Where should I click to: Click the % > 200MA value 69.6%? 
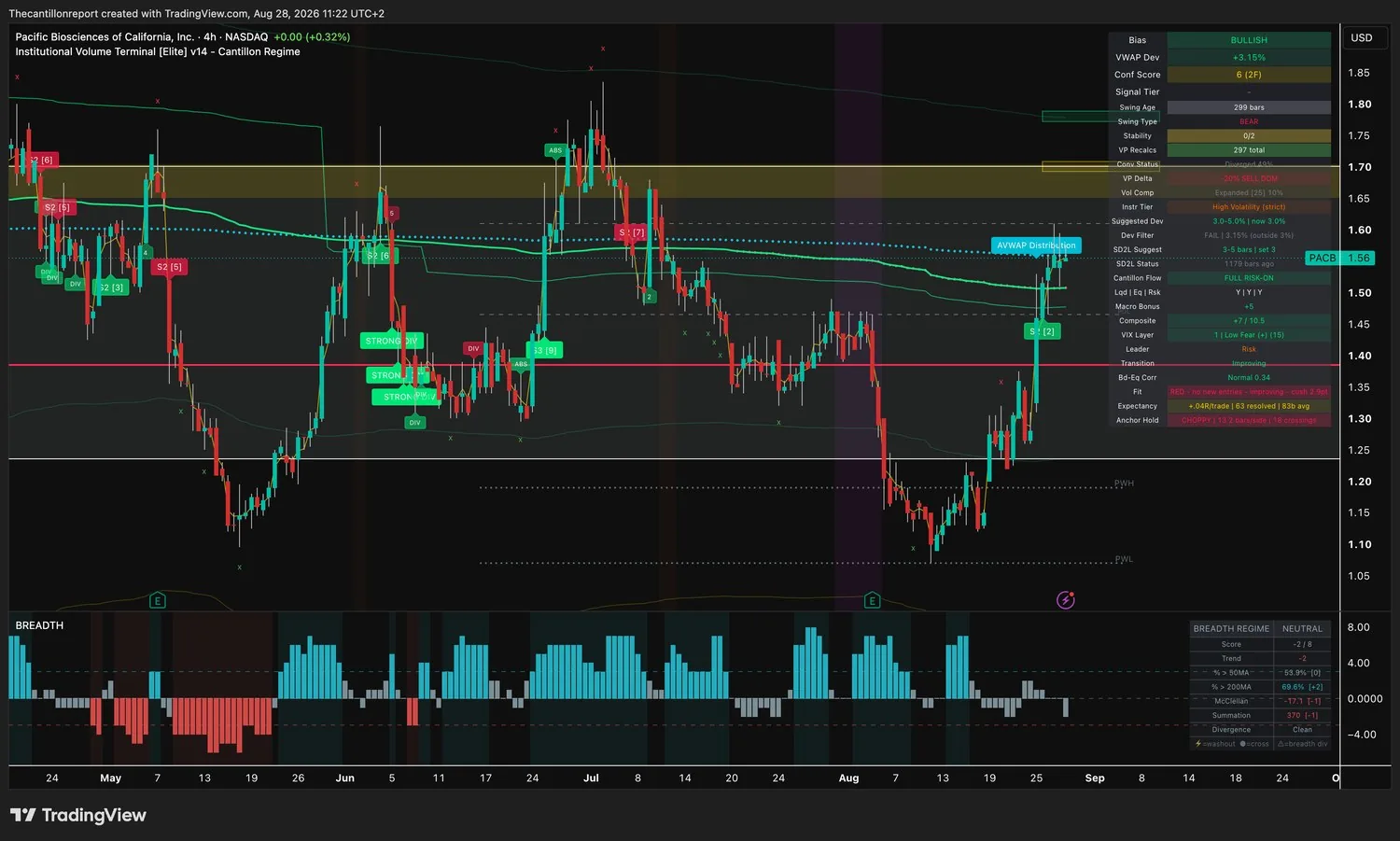[x=1302, y=687]
